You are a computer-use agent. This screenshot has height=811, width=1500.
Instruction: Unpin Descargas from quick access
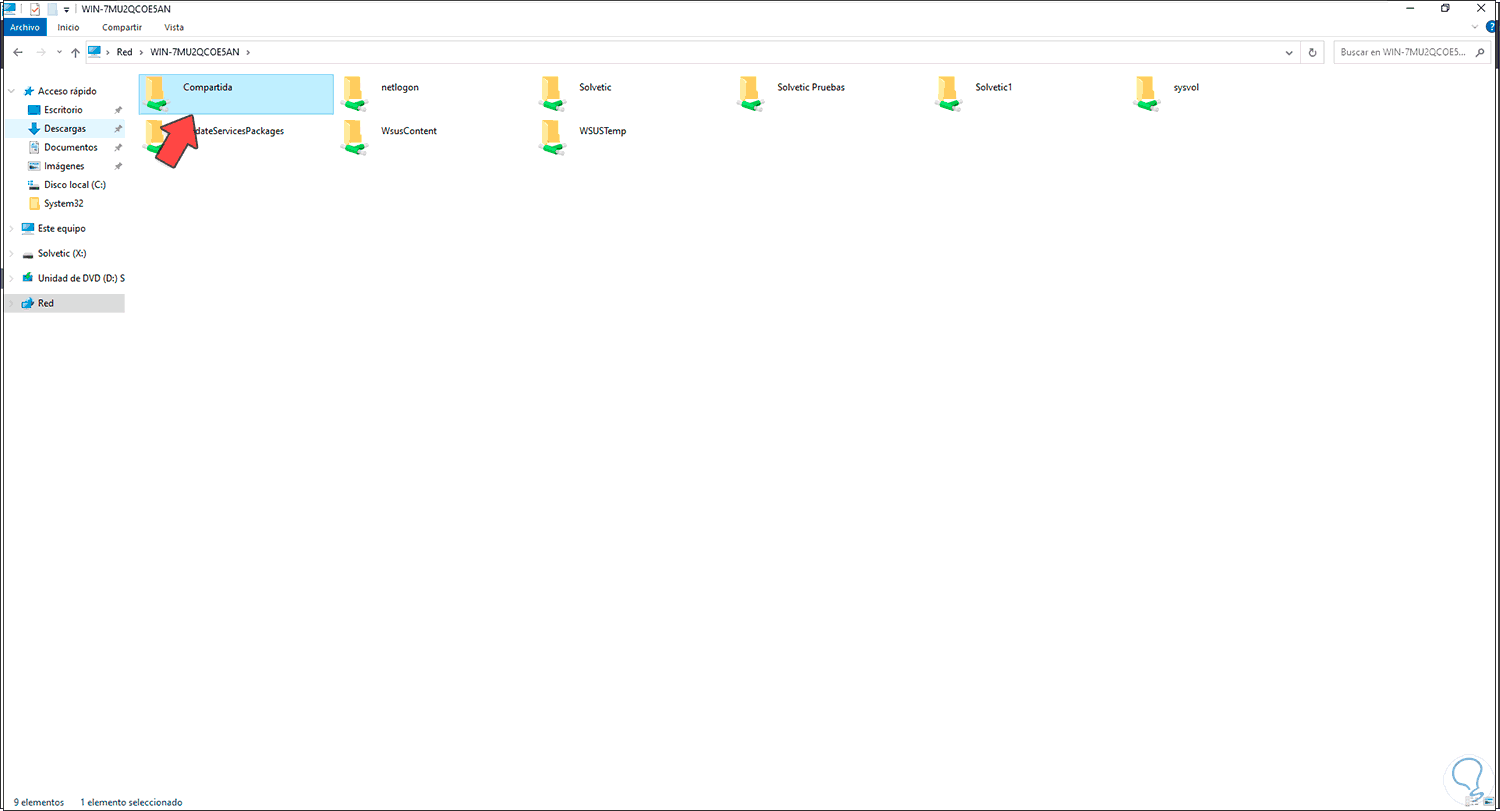(x=117, y=128)
